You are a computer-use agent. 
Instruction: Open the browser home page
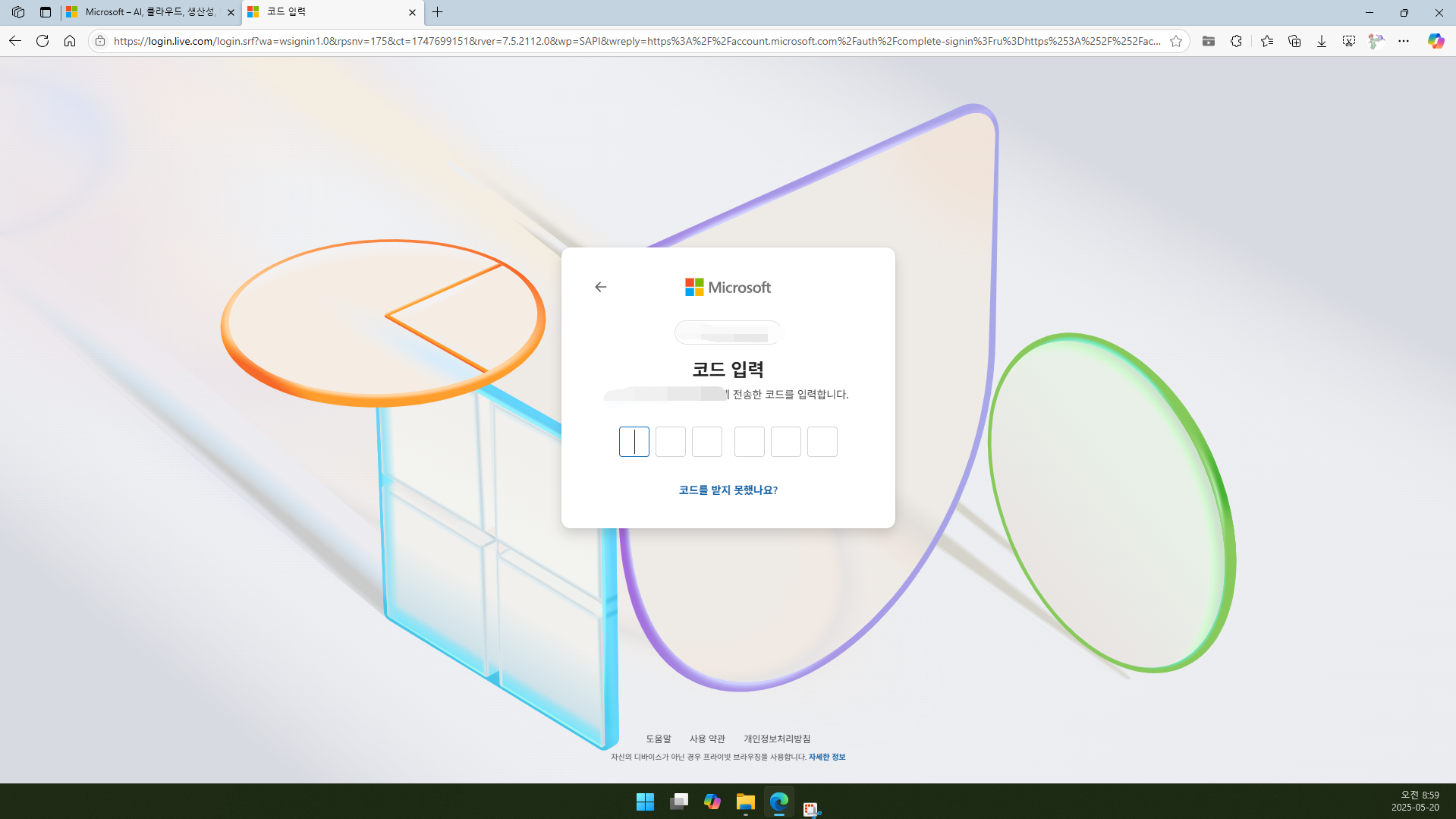pyautogui.click(x=70, y=41)
